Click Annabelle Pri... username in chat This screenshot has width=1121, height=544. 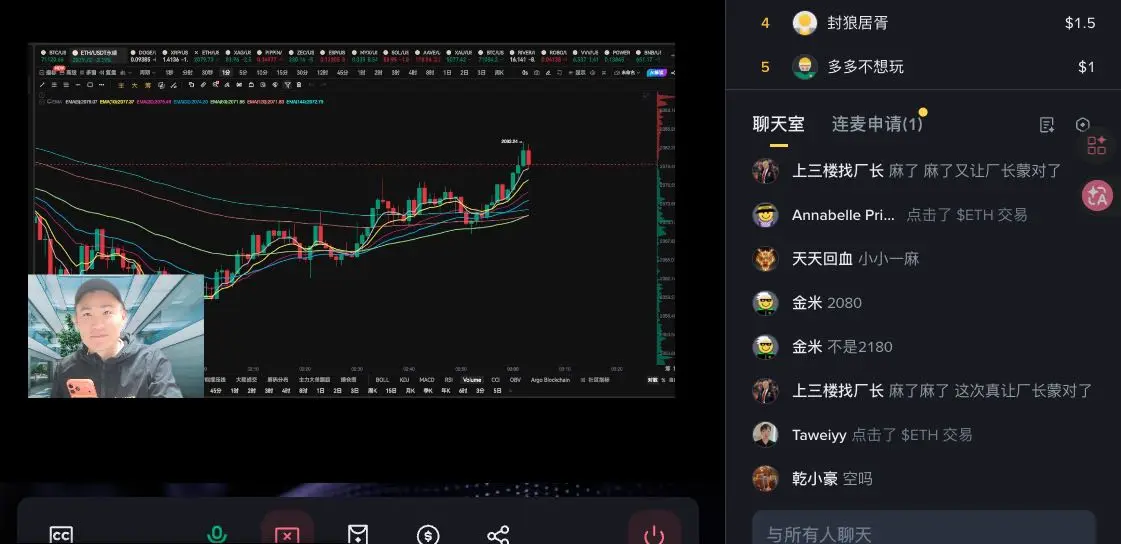pyautogui.click(x=844, y=215)
